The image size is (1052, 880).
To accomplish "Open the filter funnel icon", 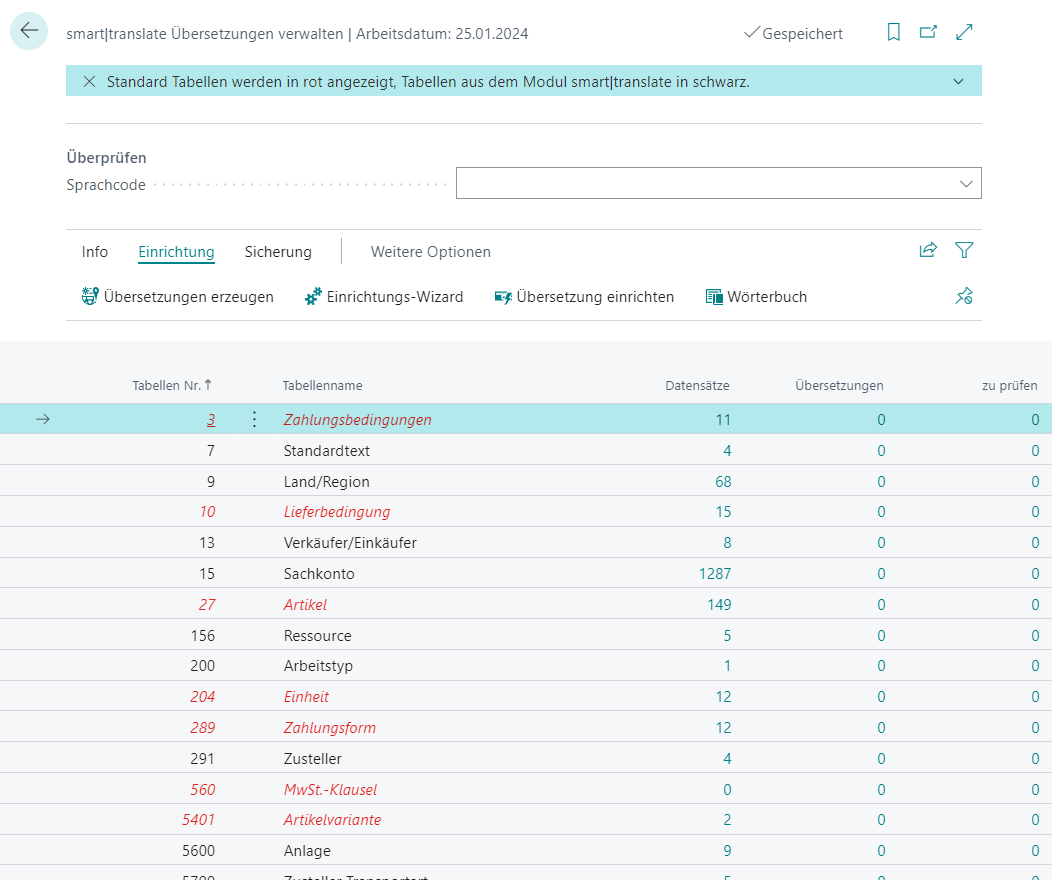I will tap(964, 251).
